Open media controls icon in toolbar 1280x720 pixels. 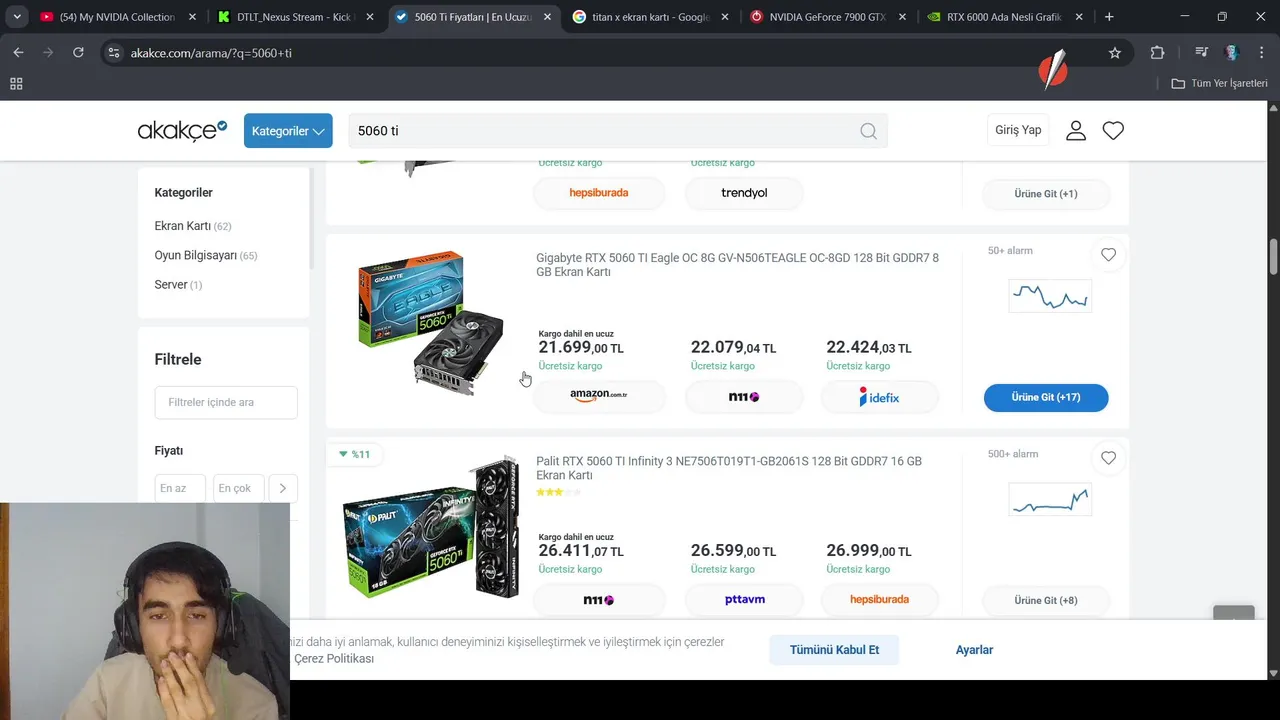coord(1201,52)
